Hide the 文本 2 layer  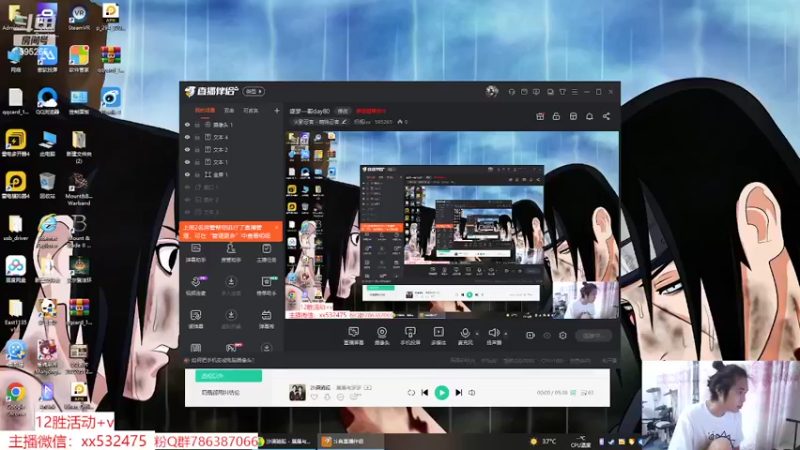point(187,149)
